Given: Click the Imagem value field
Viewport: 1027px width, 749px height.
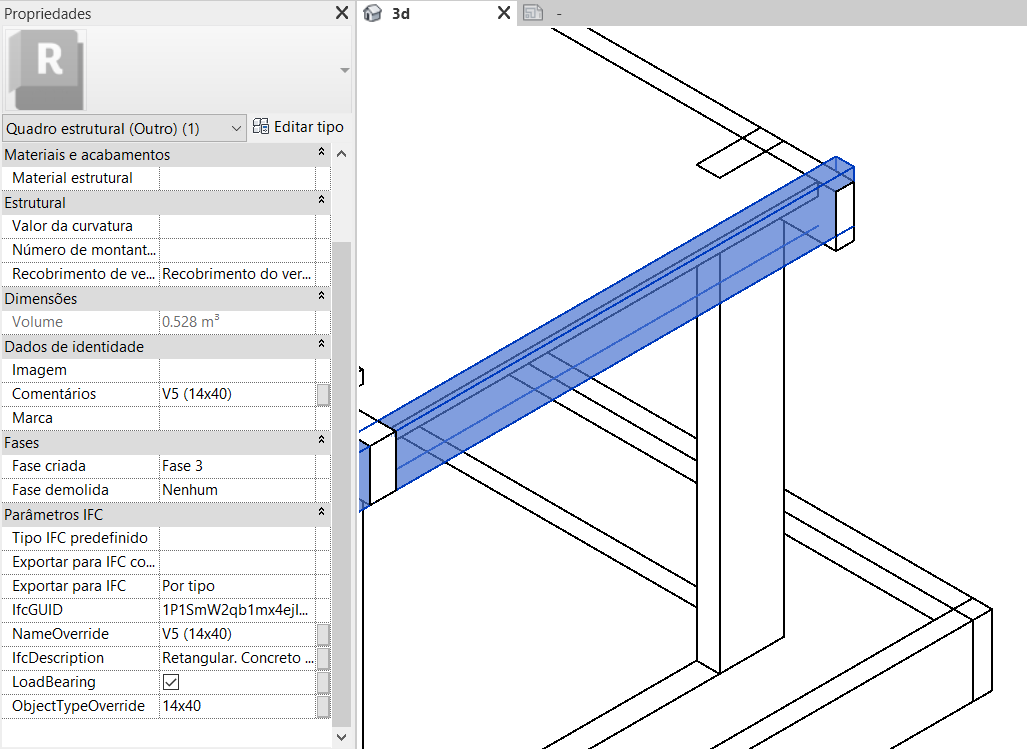Looking at the screenshot, I should [x=237, y=370].
